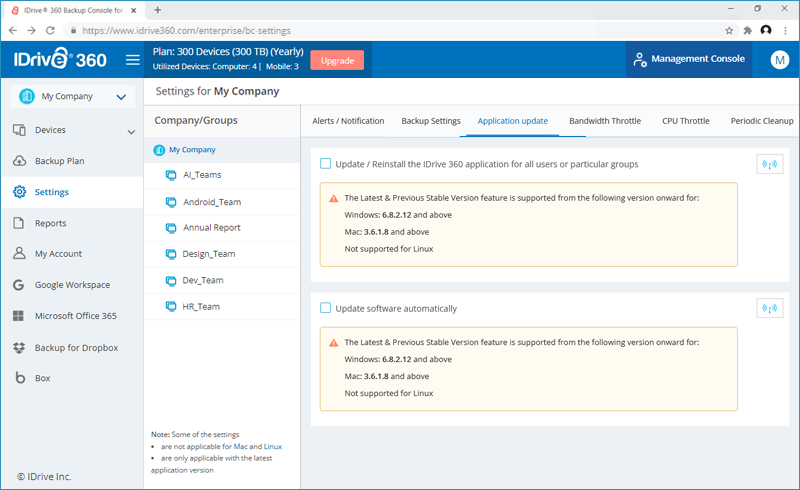Open Backup for Dropbox from sidebar
The height and width of the screenshot is (490, 800).
pyautogui.click(x=19, y=348)
